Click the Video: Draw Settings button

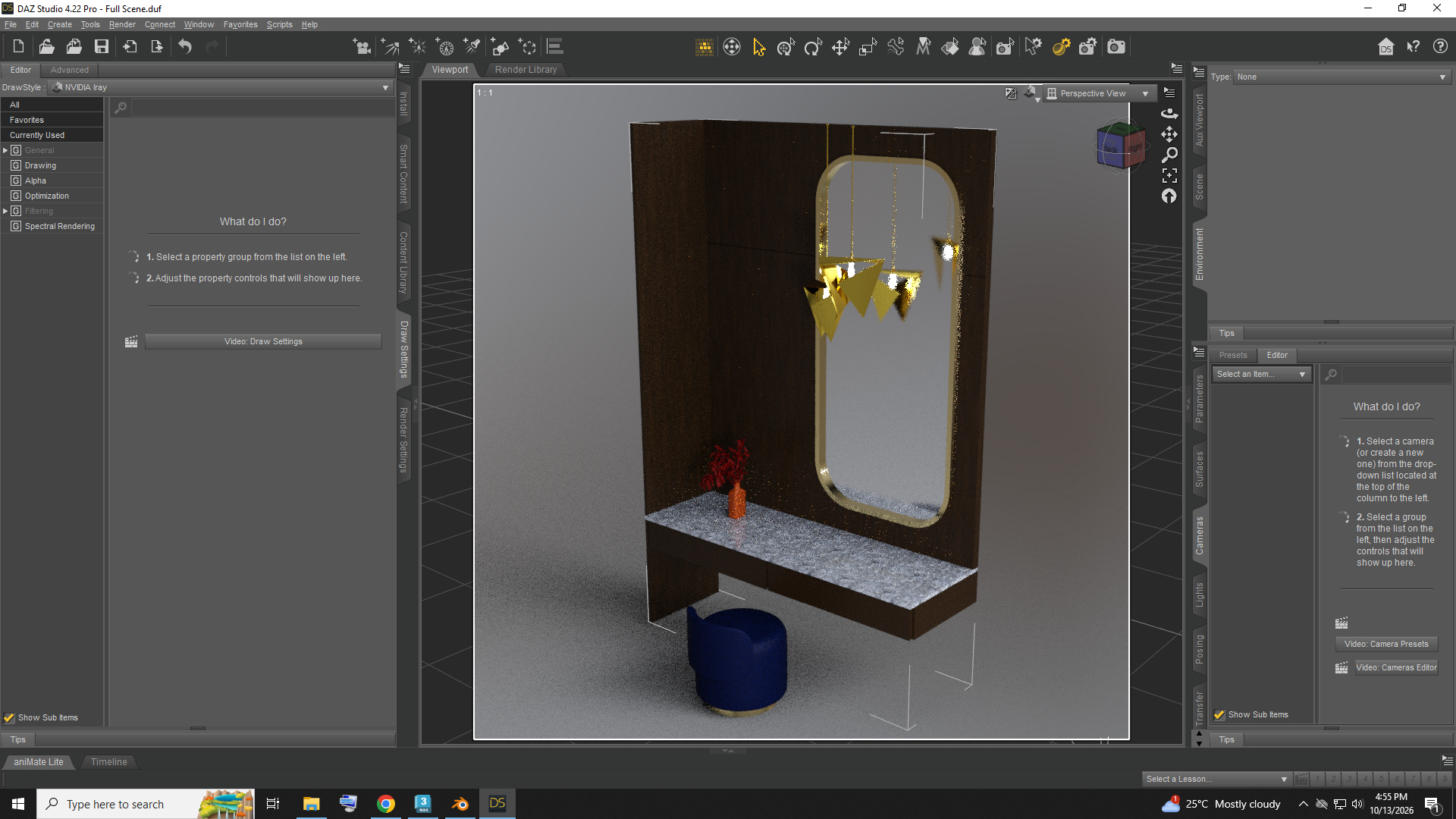point(263,341)
